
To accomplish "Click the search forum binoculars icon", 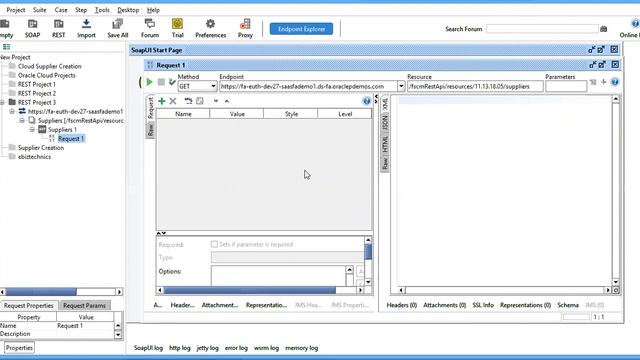I will click(604, 29).
